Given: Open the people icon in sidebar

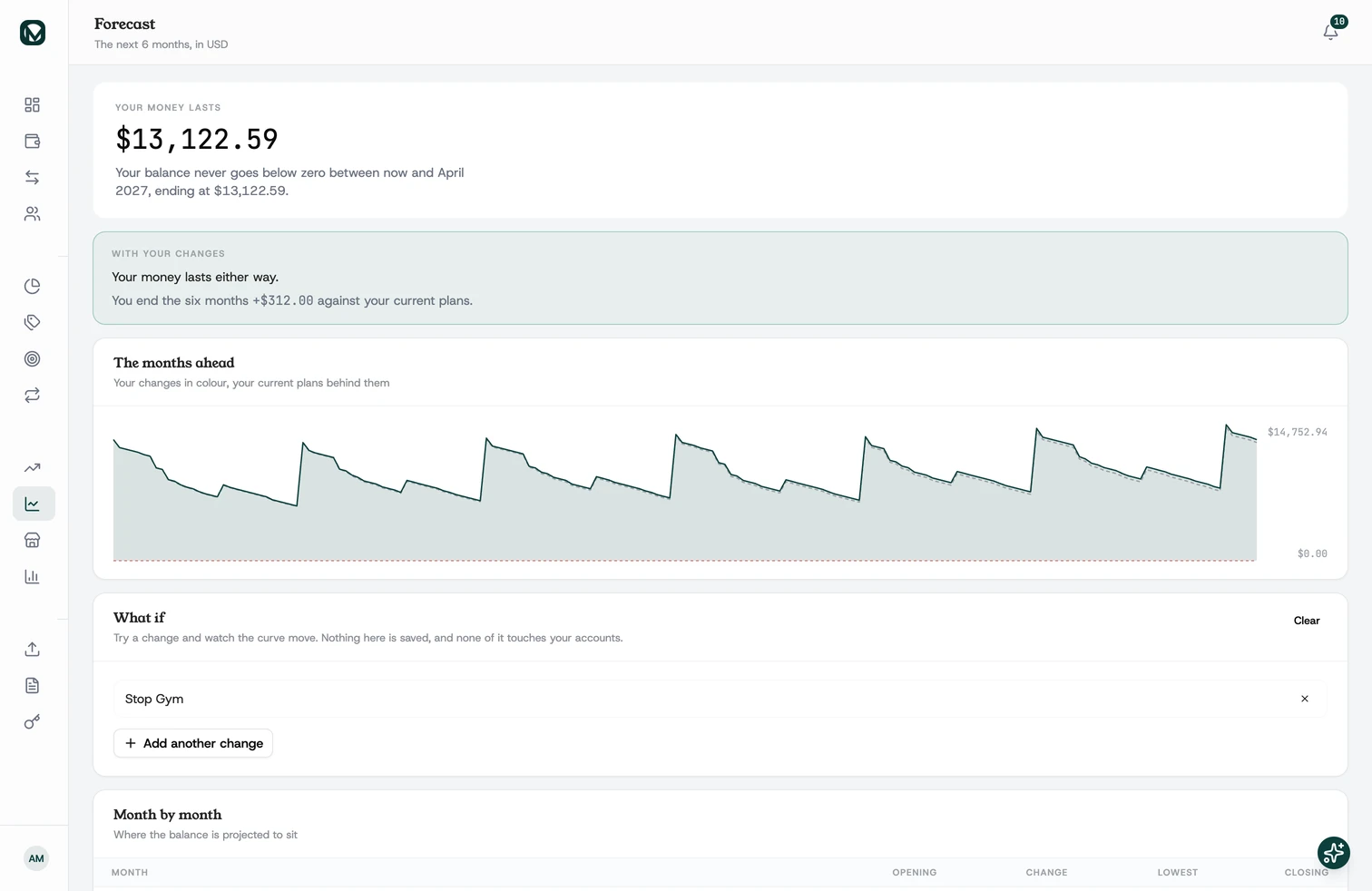Looking at the screenshot, I should 33,214.
